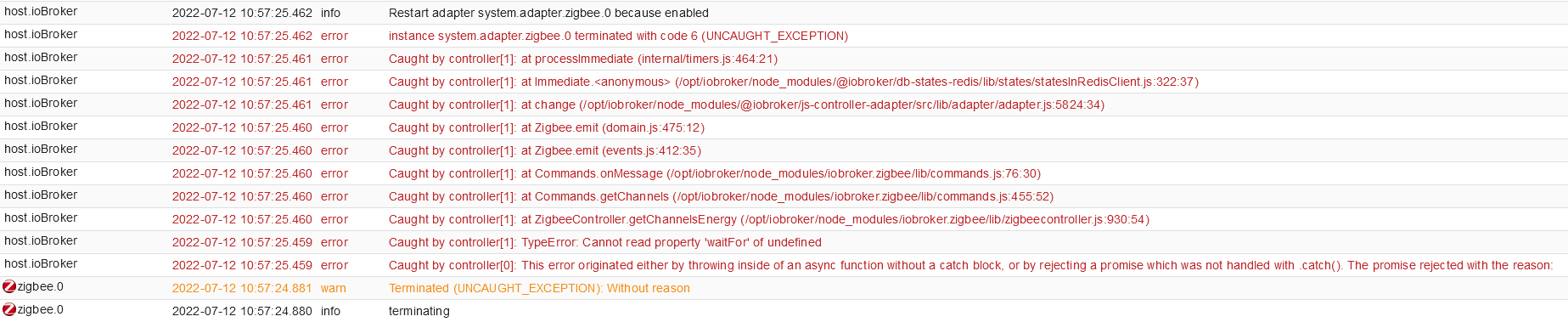
Task: Select the 'Zigbee.emit (events.js:412:35)' line
Action: (x=545, y=150)
